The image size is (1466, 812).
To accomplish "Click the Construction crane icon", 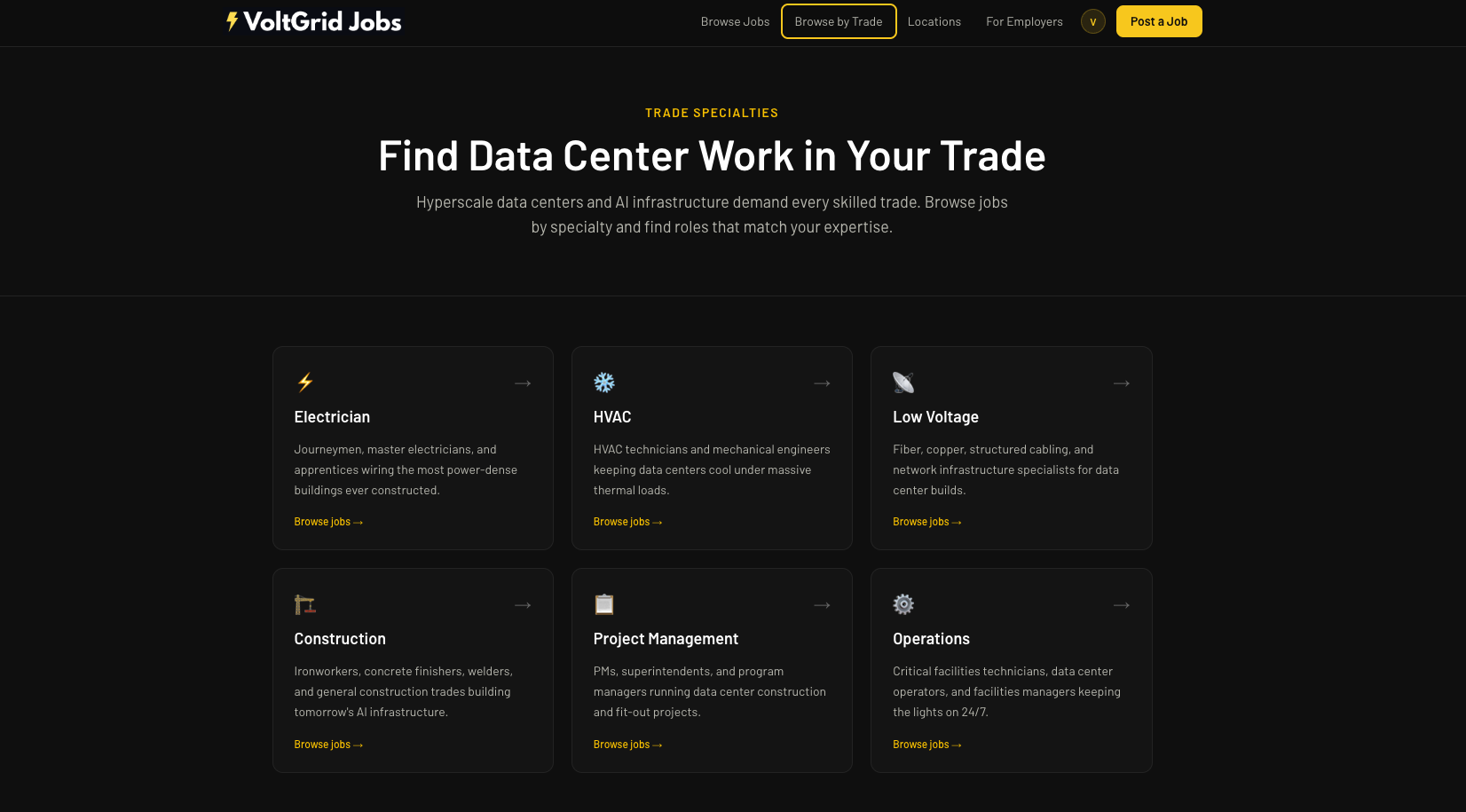I will coord(304,604).
